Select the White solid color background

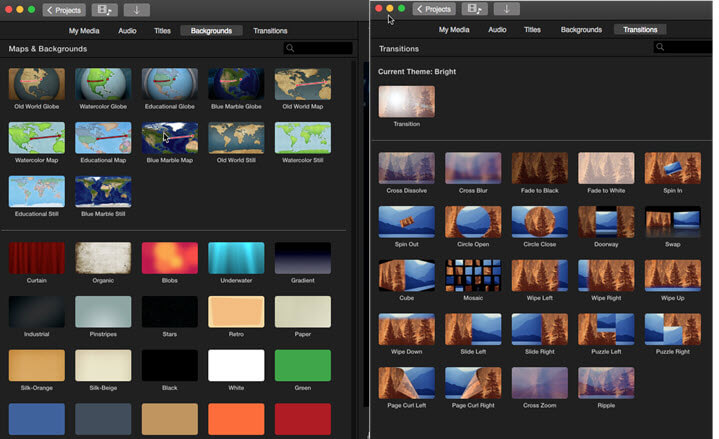[236, 364]
